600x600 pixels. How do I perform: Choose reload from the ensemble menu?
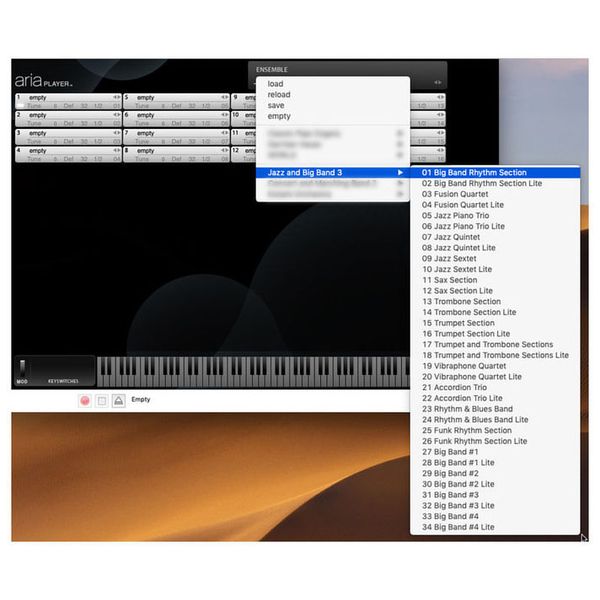click(278, 95)
